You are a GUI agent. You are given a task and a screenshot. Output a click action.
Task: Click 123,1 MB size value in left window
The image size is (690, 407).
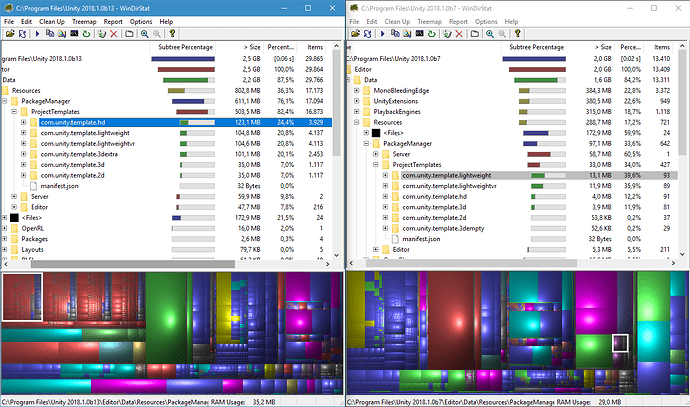click(x=248, y=122)
